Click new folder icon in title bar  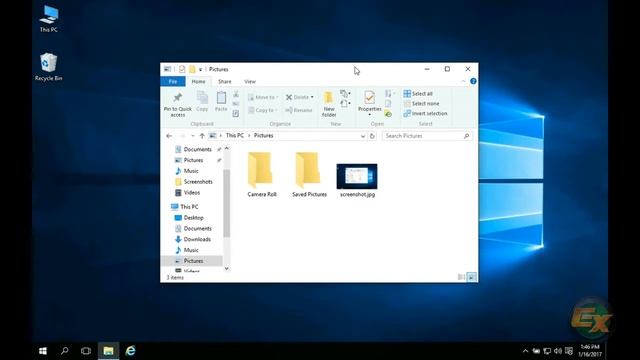pyautogui.click(x=192, y=69)
